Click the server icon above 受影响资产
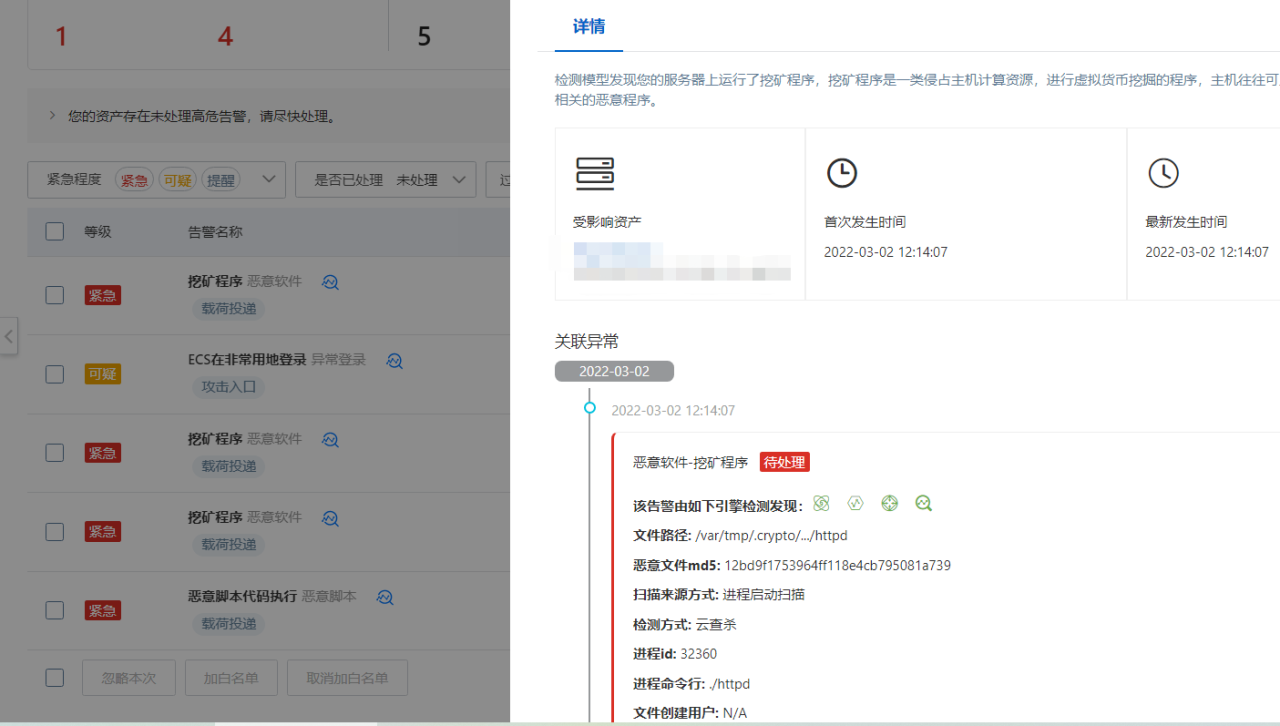 [595, 172]
